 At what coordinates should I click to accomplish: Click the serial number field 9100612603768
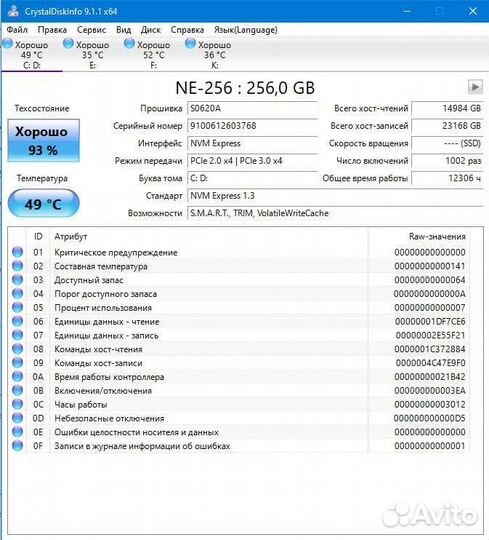tap(252, 126)
